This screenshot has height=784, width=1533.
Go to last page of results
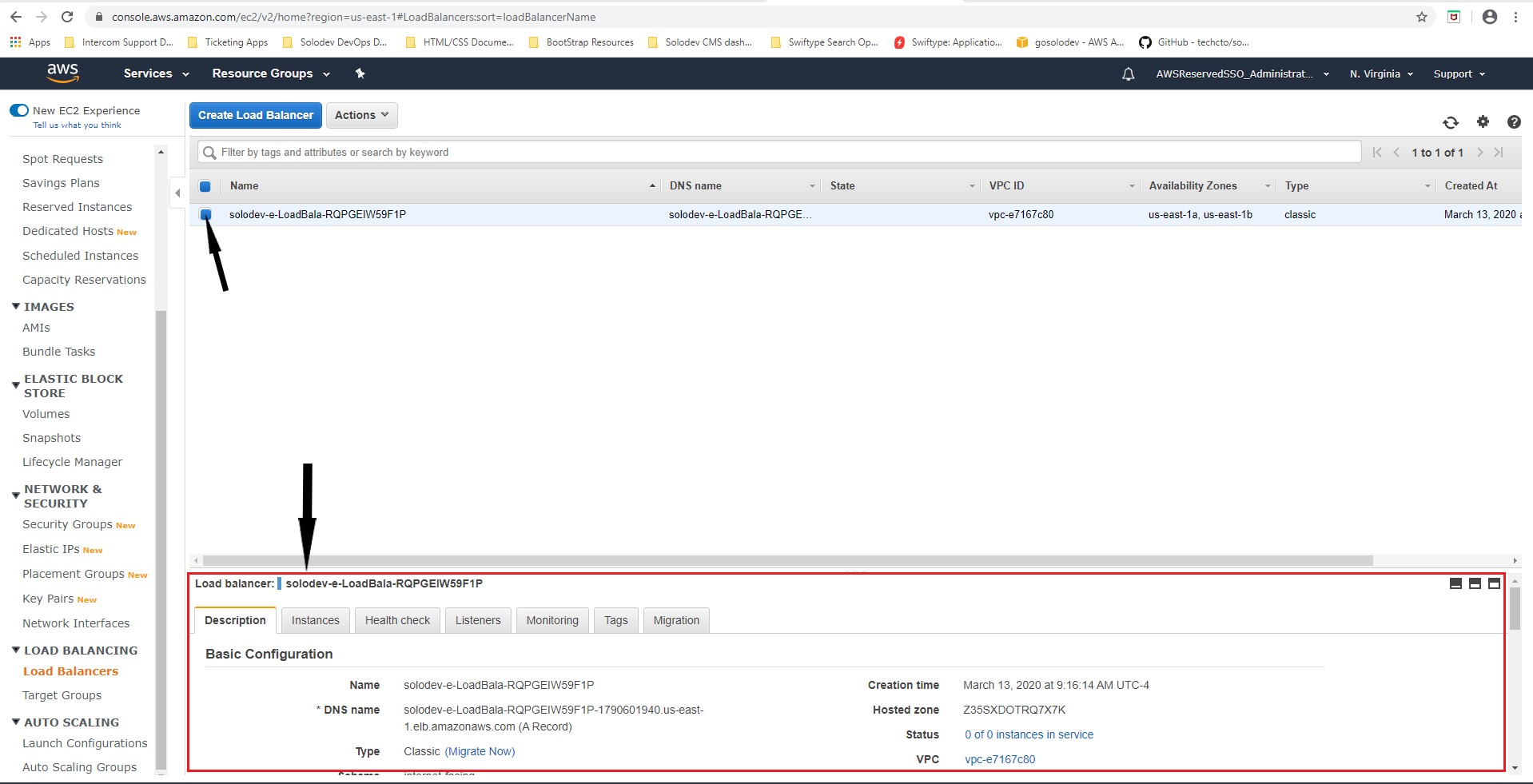coord(1499,153)
